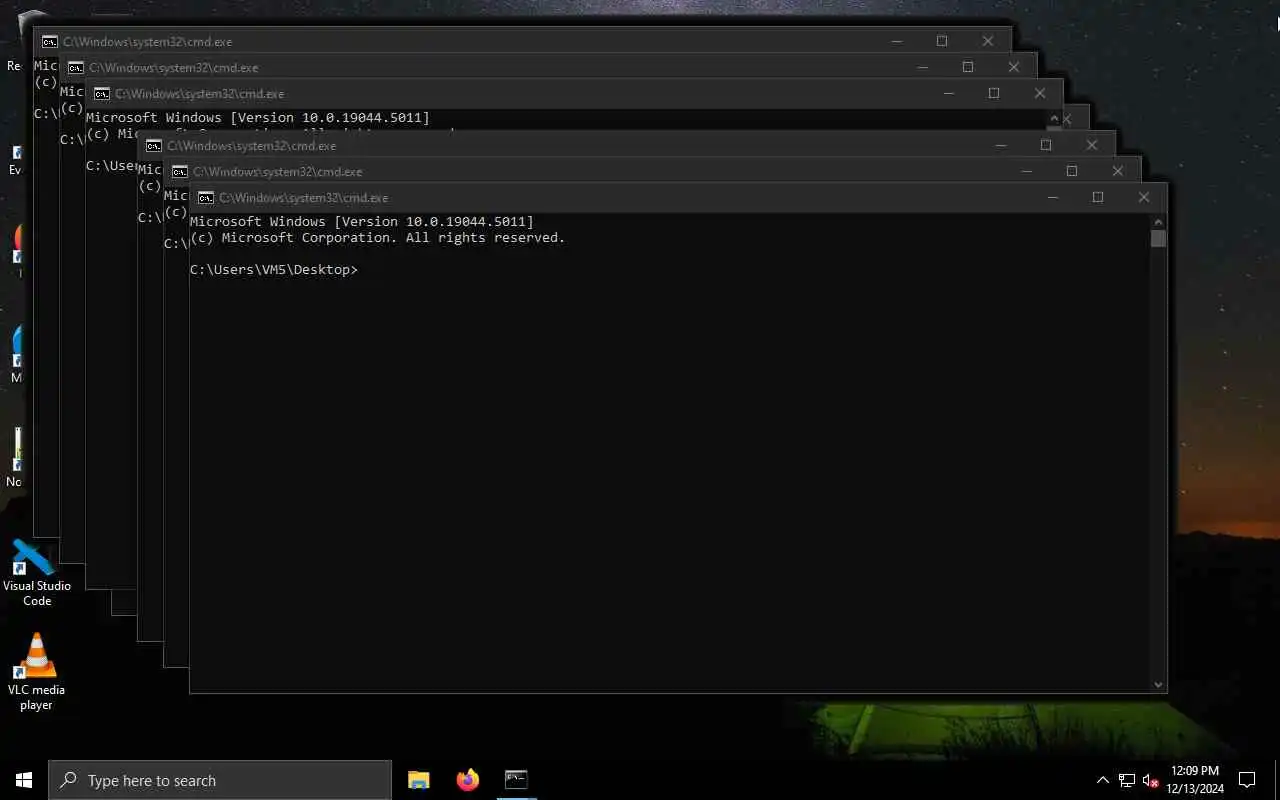Maximize the frontmost cmd window
This screenshot has height=800, width=1280.
point(1098,197)
